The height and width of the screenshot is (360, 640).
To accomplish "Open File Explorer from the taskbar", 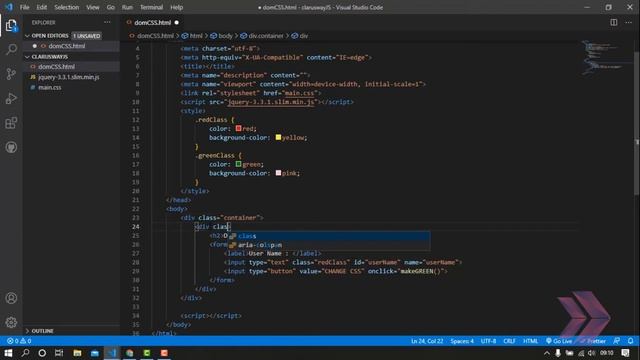I will [x=77, y=353].
